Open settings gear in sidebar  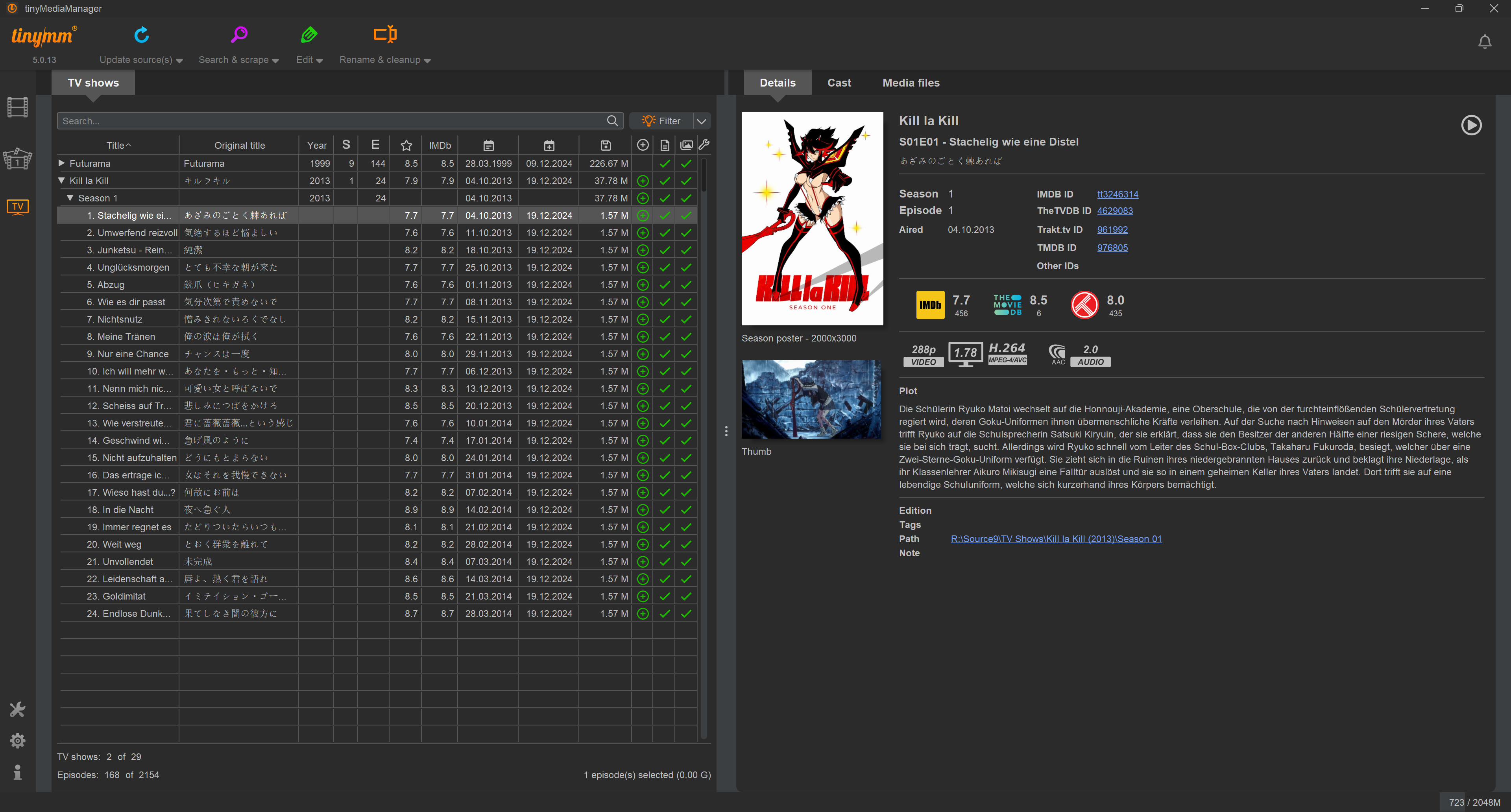tap(18, 740)
